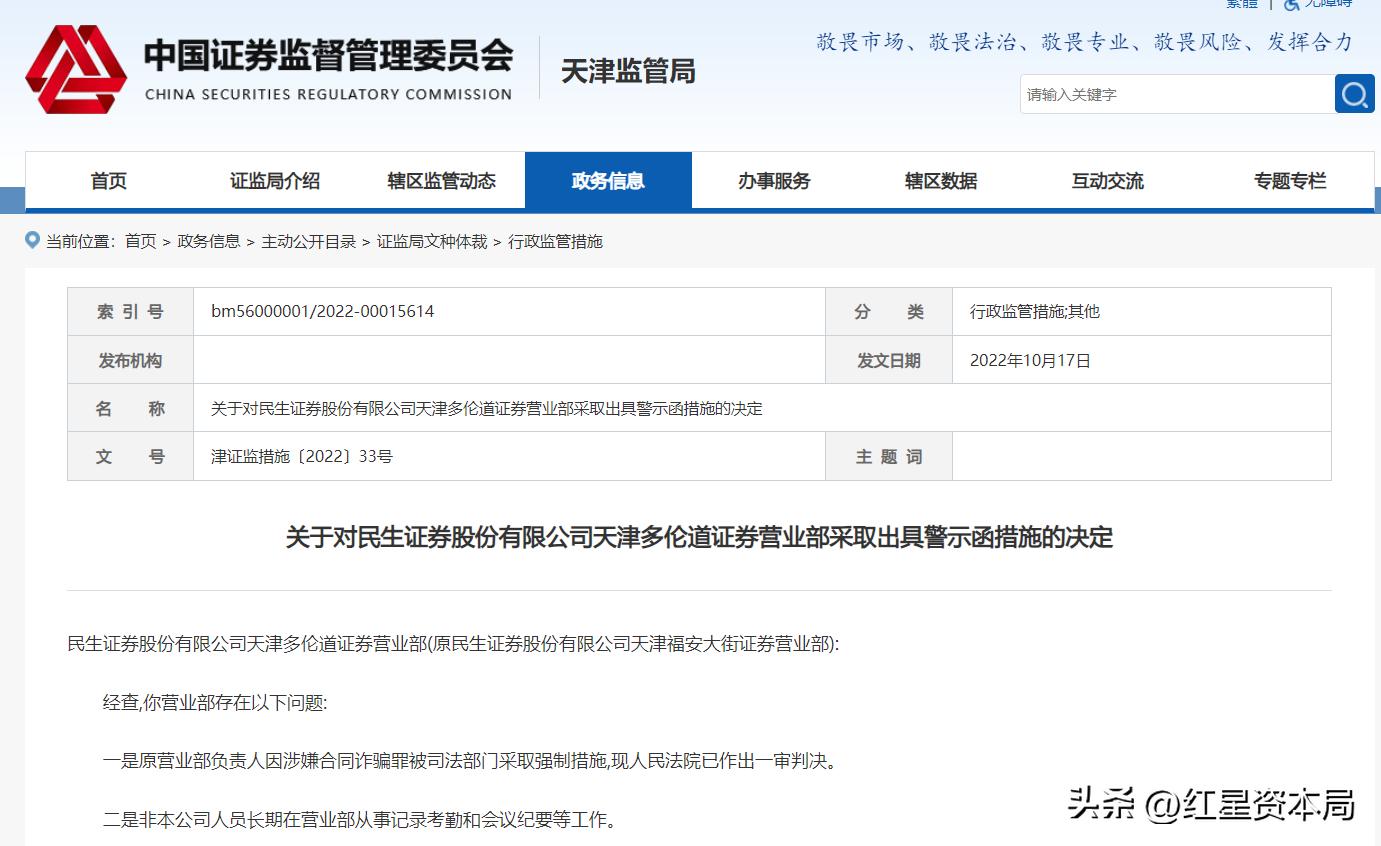Open the 专题专栏 navigation tab
This screenshot has height=846, width=1381.
(x=1289, y=180)
